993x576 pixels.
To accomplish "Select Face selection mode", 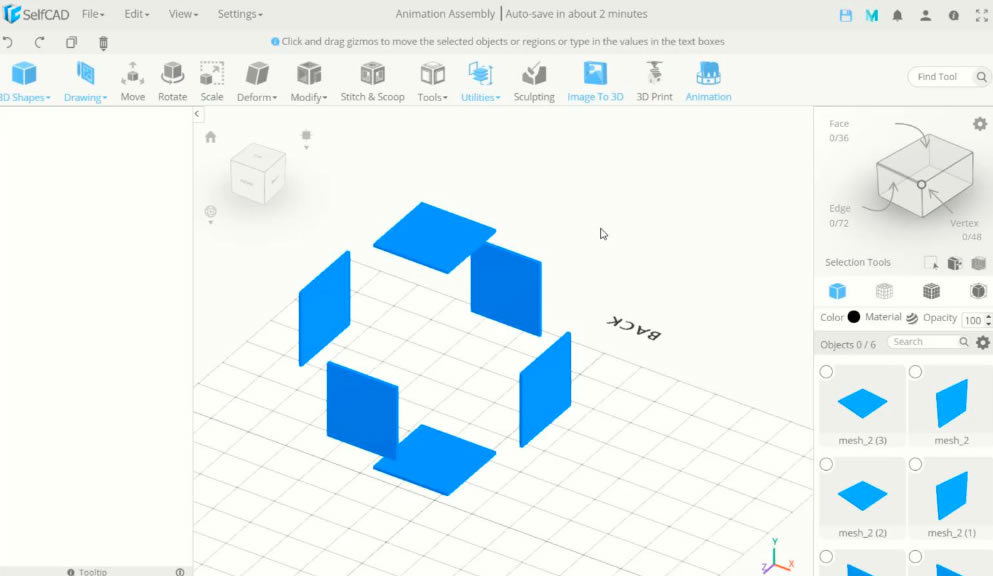I will [839, 130].
